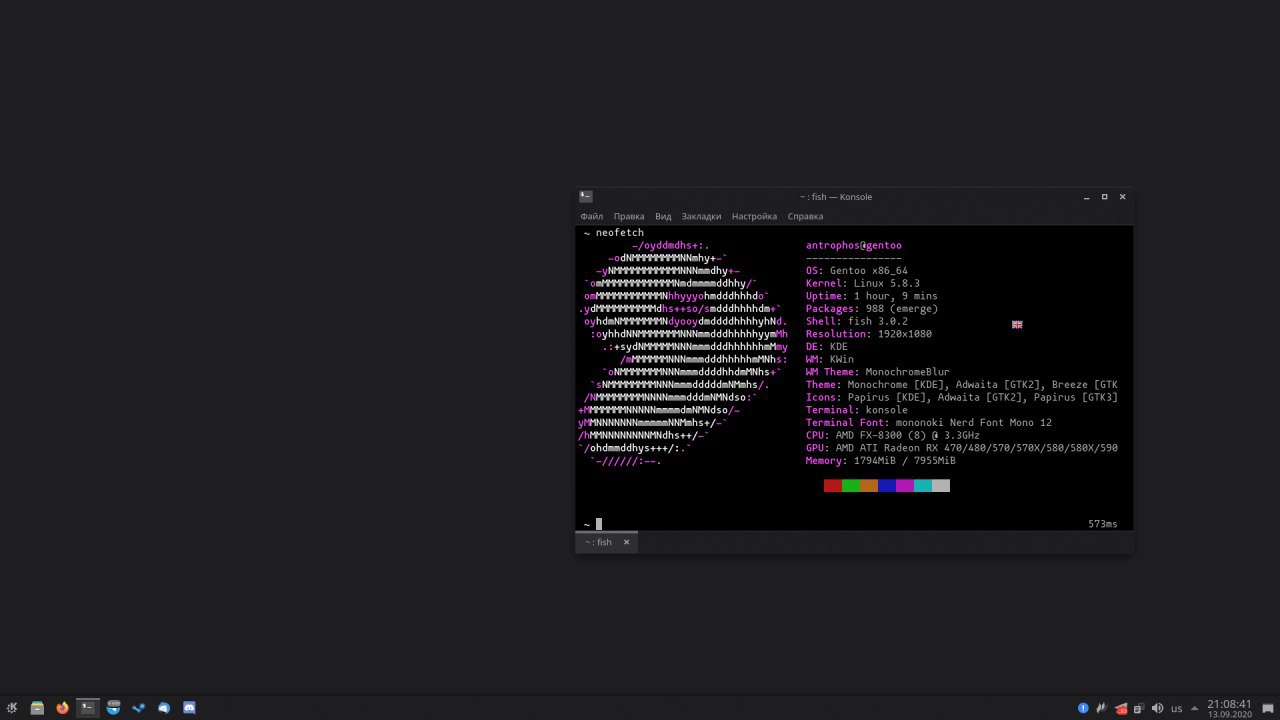Close the Konsole window

(1123, 197)
